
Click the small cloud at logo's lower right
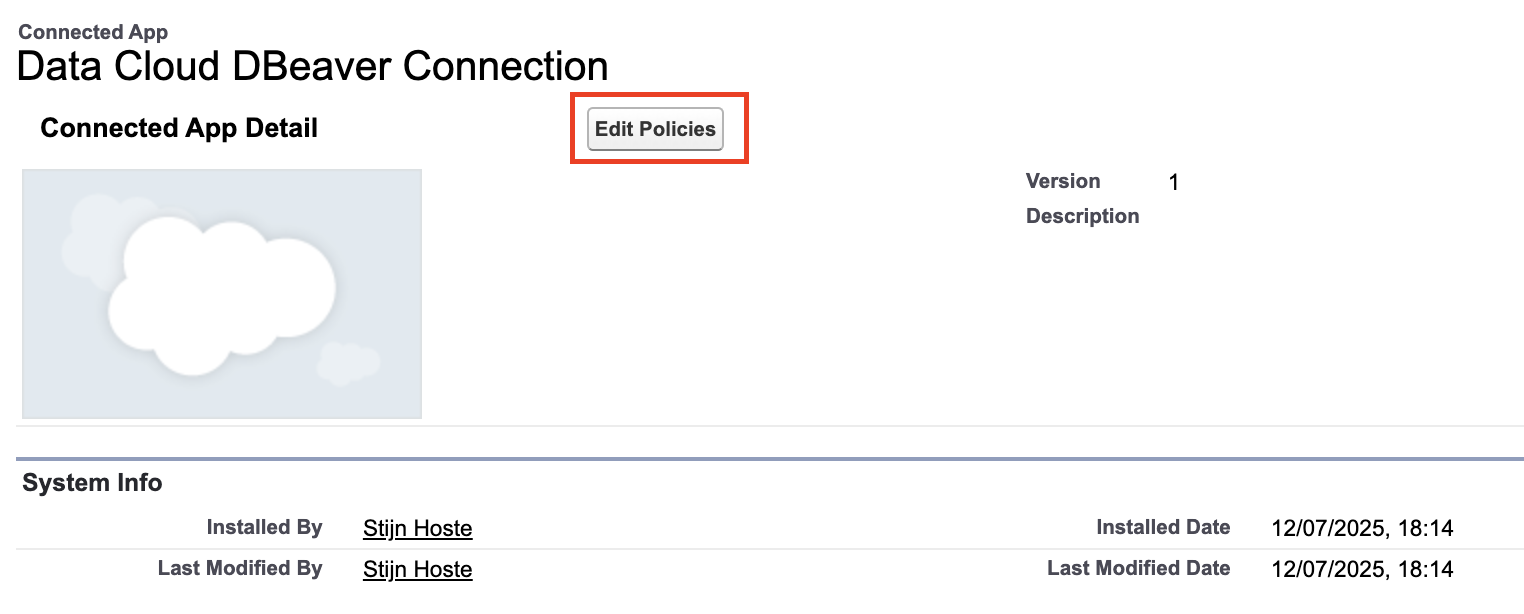click(347, 363)
